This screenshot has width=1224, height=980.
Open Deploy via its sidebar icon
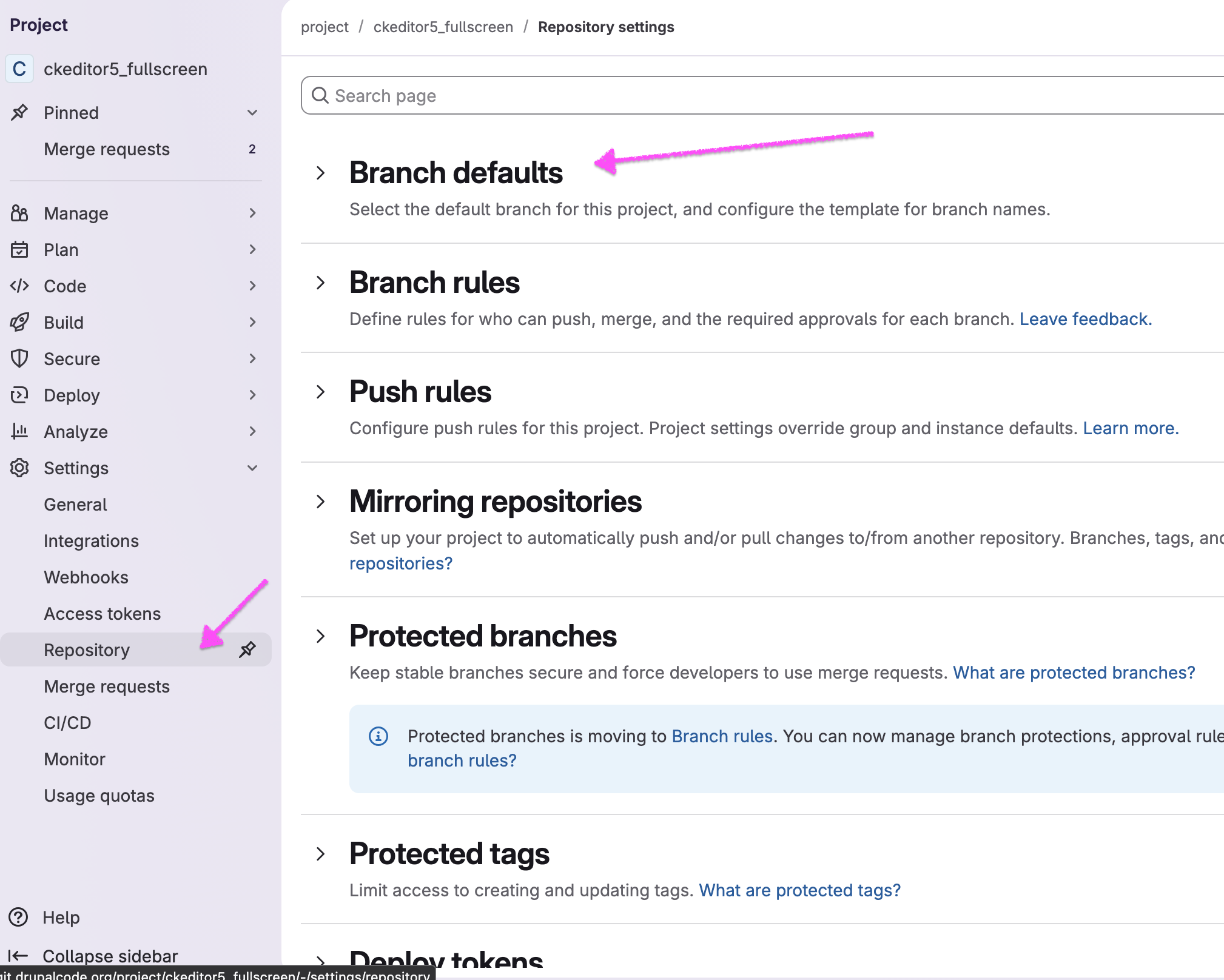19,395
